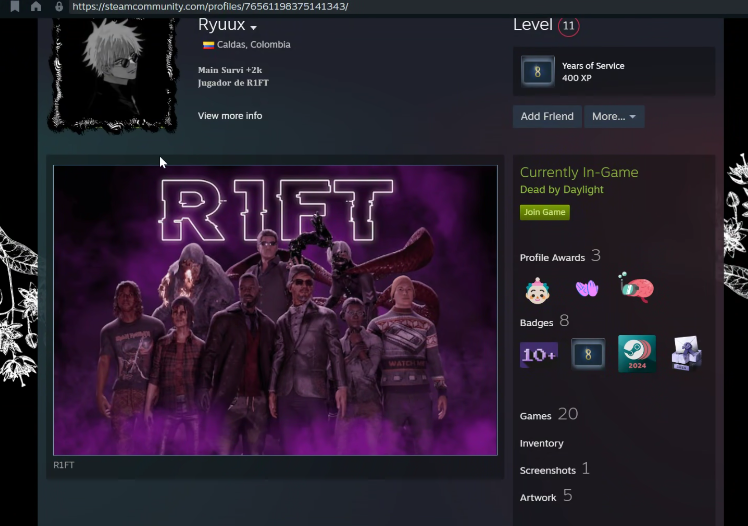Click the bookmark icon in browser toolbar
The image size is (748, 526).
tap(15, 6)
